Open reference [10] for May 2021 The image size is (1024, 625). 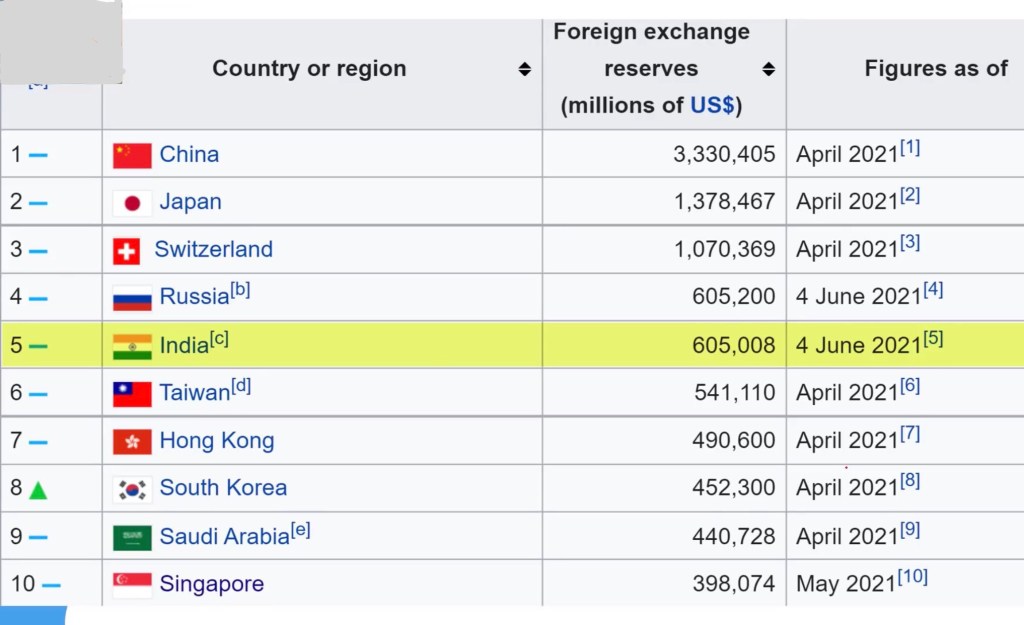tap(913, 577)
